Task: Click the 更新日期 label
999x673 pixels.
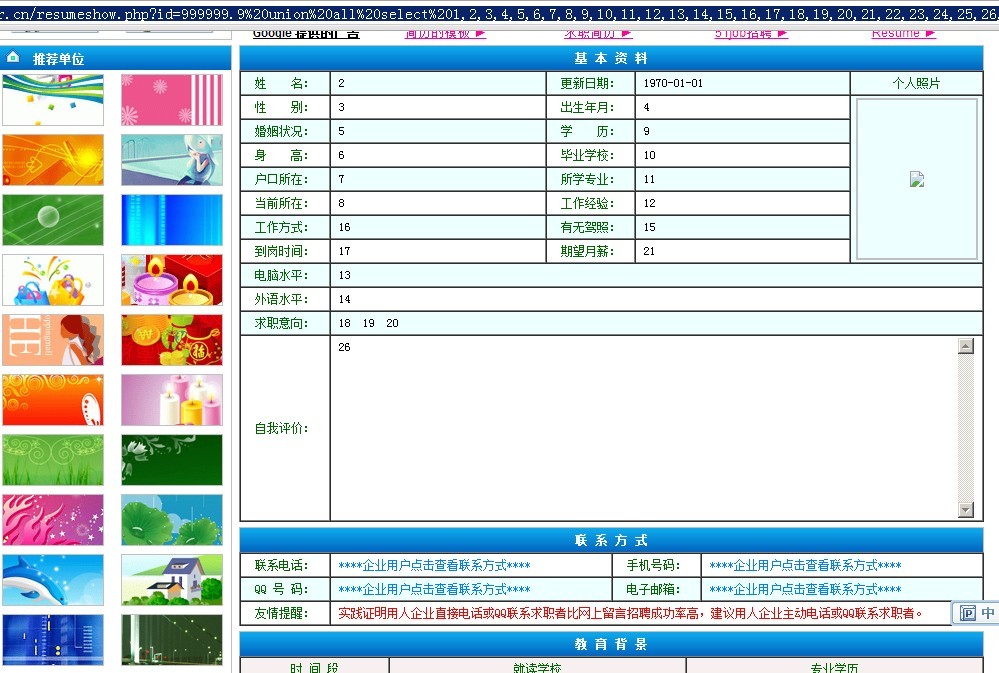Action: point(587,83)
